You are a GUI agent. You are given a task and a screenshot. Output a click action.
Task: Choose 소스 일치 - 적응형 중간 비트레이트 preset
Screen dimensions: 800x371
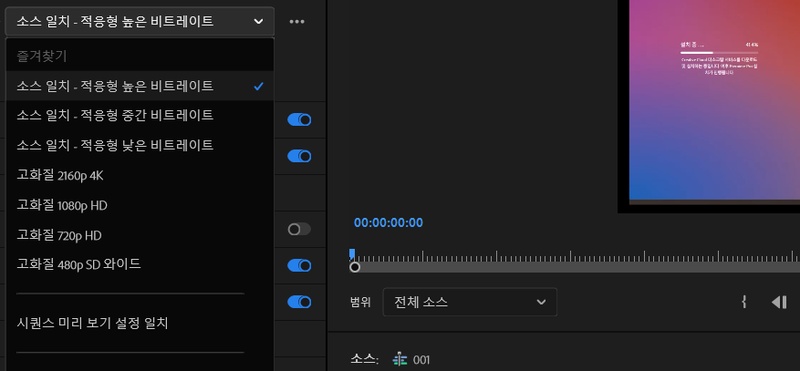pyautogui.click(x=140, y=115)
